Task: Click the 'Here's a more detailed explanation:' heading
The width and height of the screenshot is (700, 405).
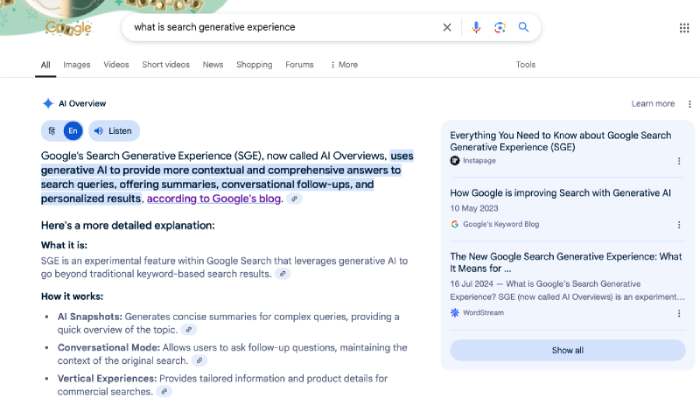Action: pos(128,225)
